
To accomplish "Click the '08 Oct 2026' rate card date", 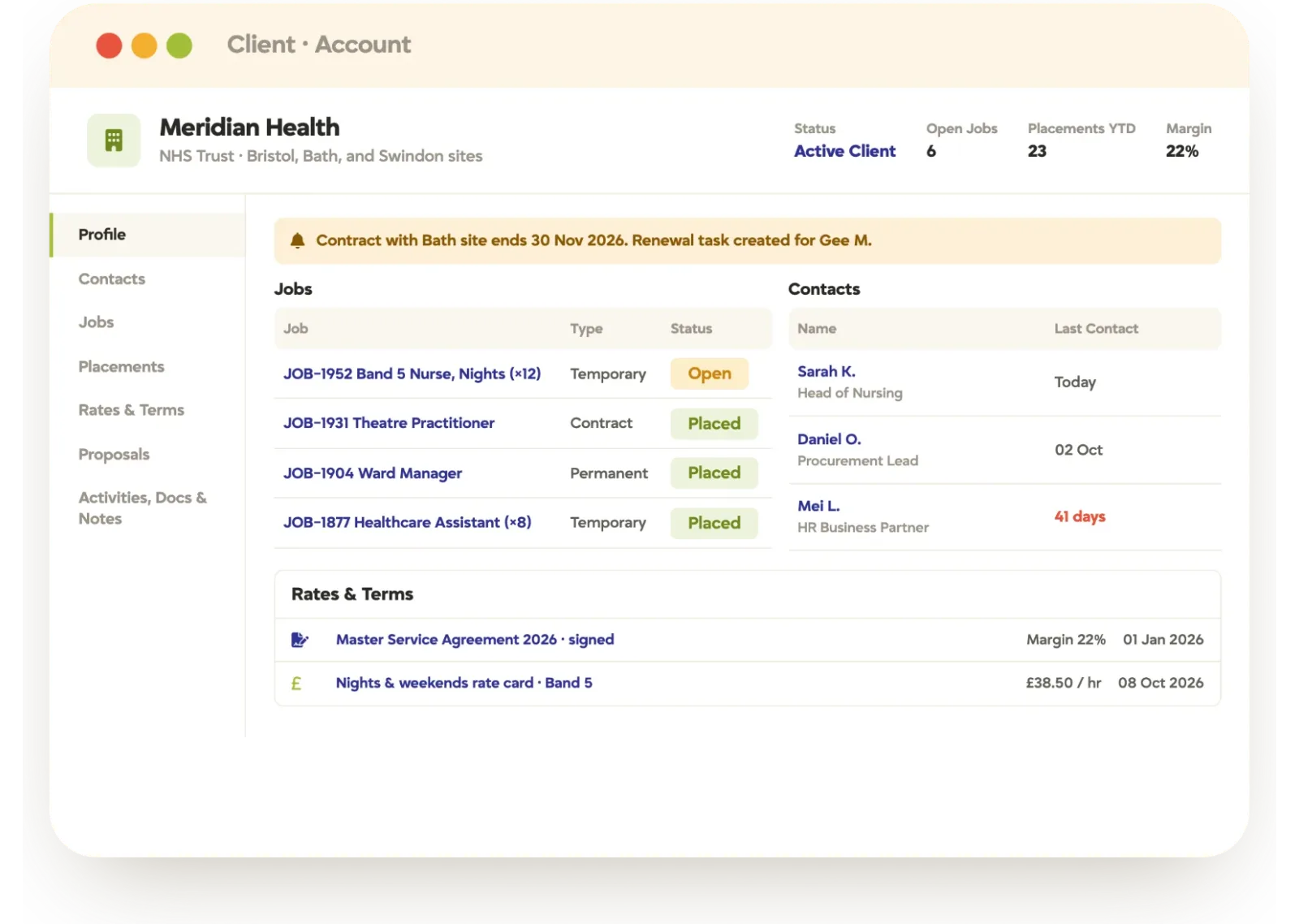I will point(1161,683).
